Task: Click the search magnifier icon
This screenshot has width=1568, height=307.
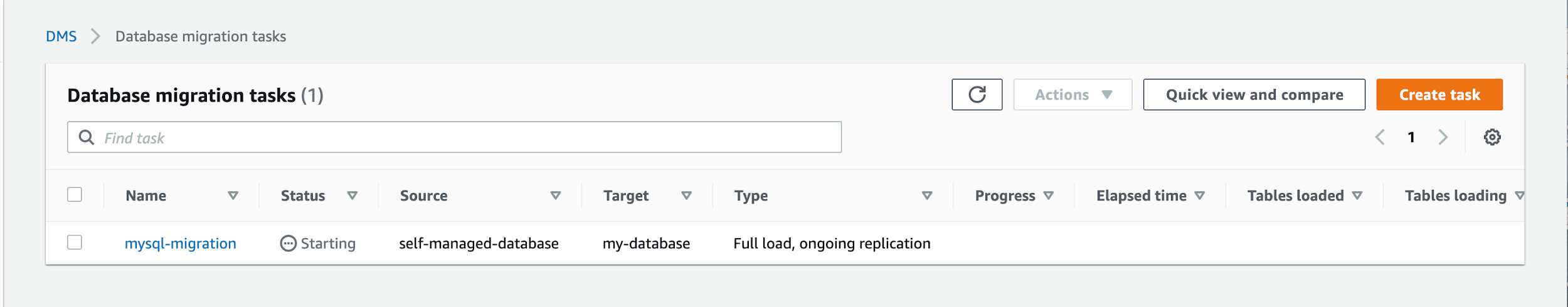Action: pyautogui.click(x=87, y=137)
